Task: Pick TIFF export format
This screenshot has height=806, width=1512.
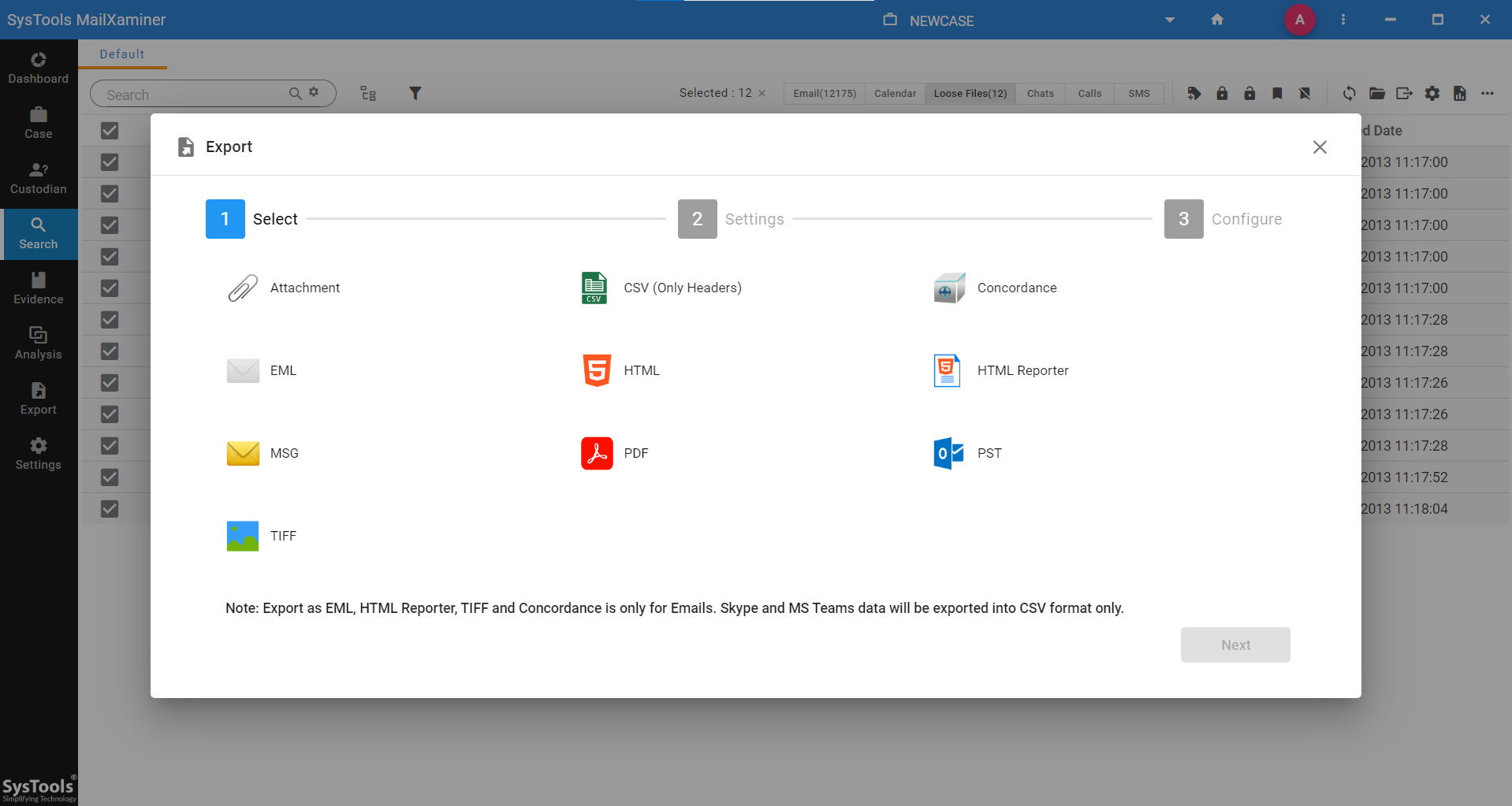Action: click(262, 536)
